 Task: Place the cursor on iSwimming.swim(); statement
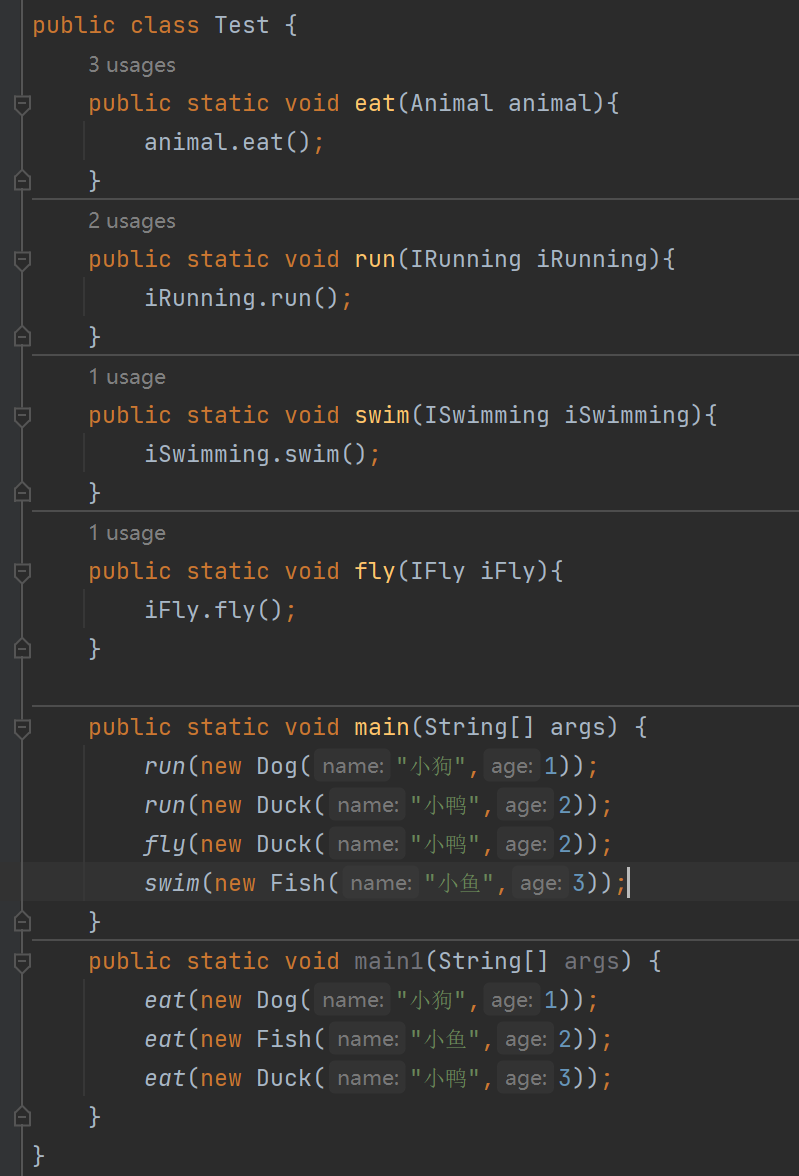pos(263,454)
